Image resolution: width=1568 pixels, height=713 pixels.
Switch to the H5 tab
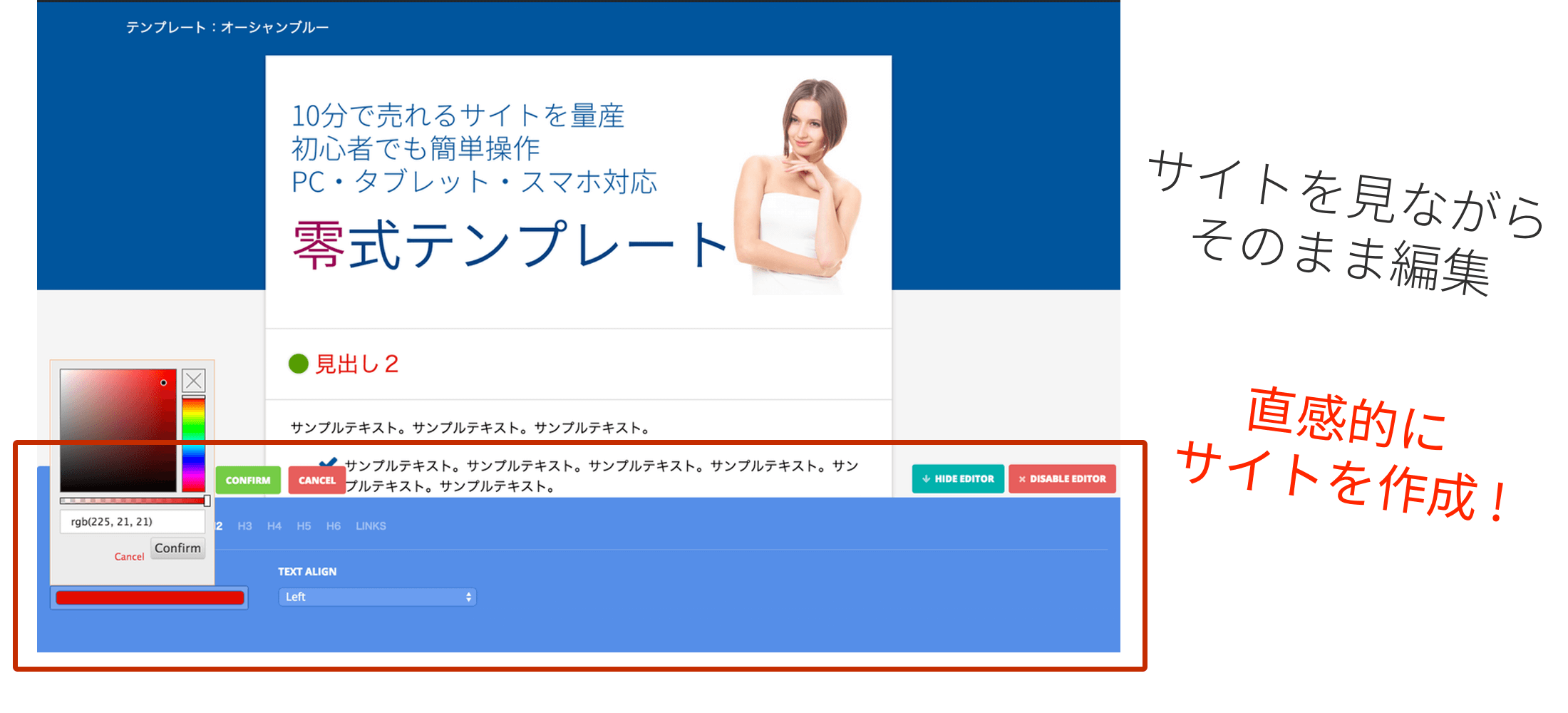tap(304, 526)
